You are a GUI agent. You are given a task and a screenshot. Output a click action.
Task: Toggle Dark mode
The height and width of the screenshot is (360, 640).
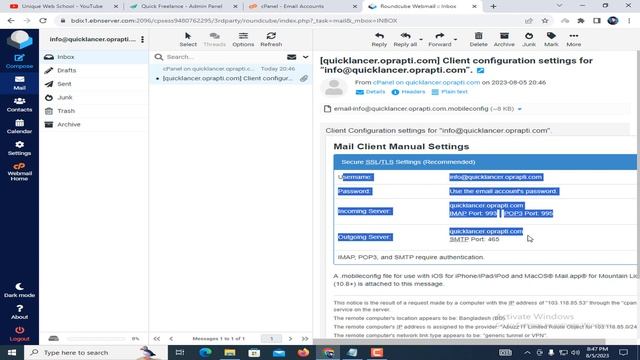19,290
